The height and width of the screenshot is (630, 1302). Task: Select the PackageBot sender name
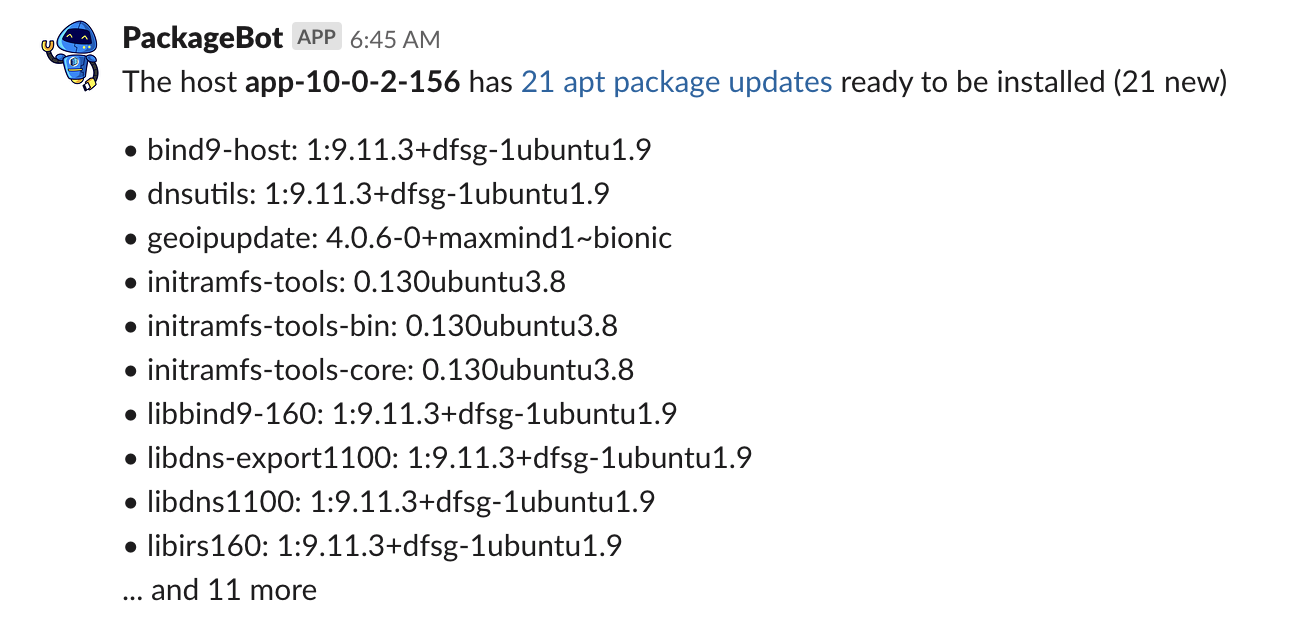(201, 37)
